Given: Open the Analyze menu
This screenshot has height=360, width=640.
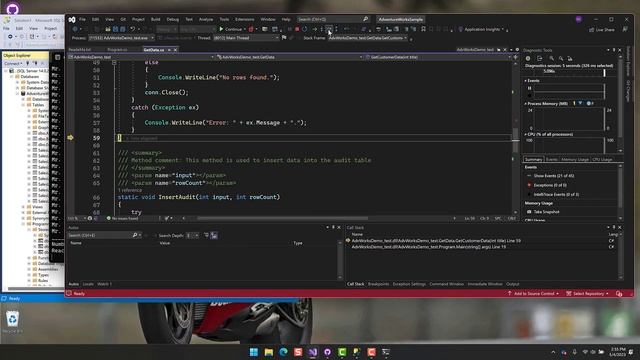Looking at the screenshot, I should point(206,19).
